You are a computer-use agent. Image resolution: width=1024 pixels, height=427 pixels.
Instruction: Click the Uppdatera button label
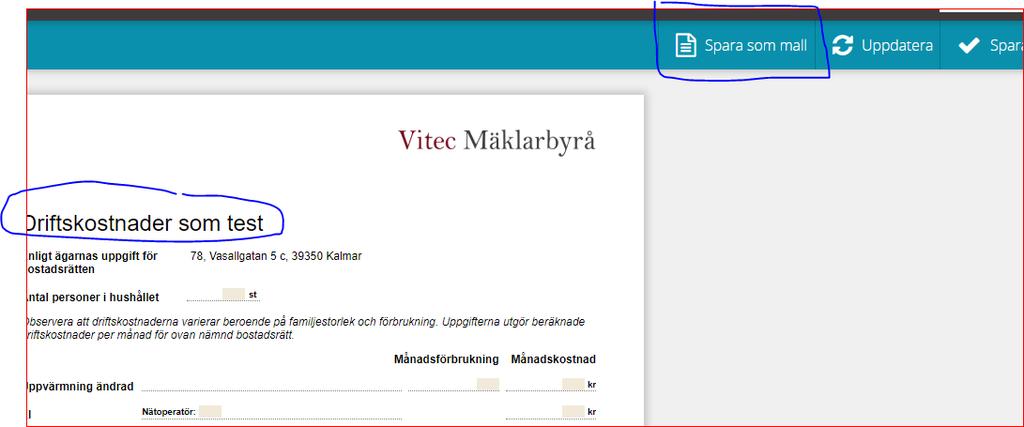point(897,46)
